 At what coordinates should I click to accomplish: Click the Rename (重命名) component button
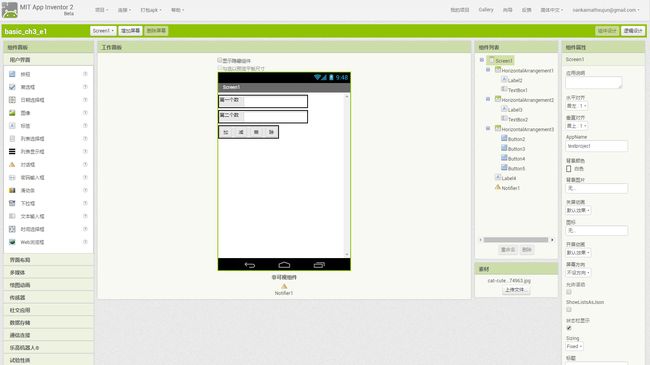pyautogui.click(x=508, y=250)
